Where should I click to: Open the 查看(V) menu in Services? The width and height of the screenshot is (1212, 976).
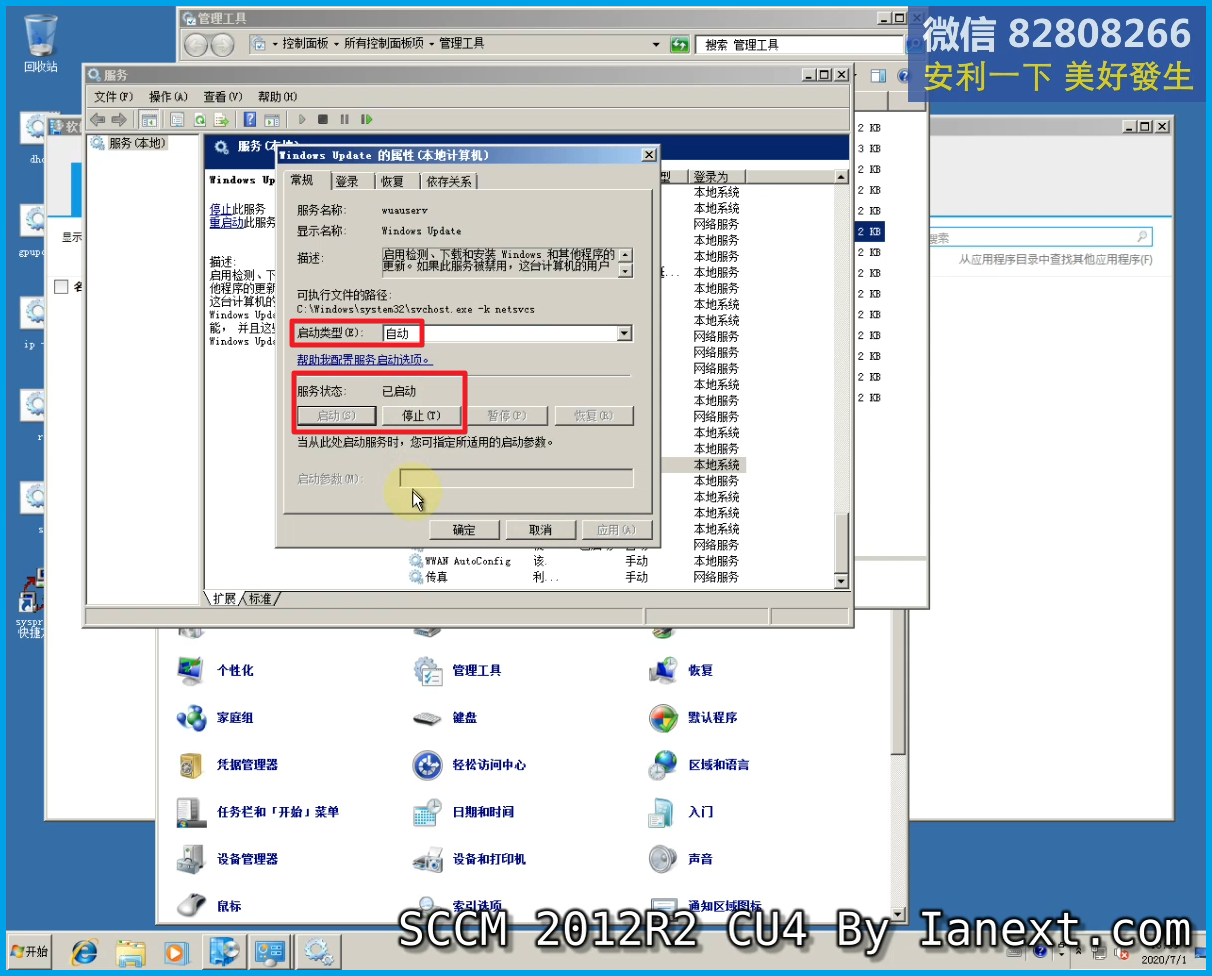point(223,96)
